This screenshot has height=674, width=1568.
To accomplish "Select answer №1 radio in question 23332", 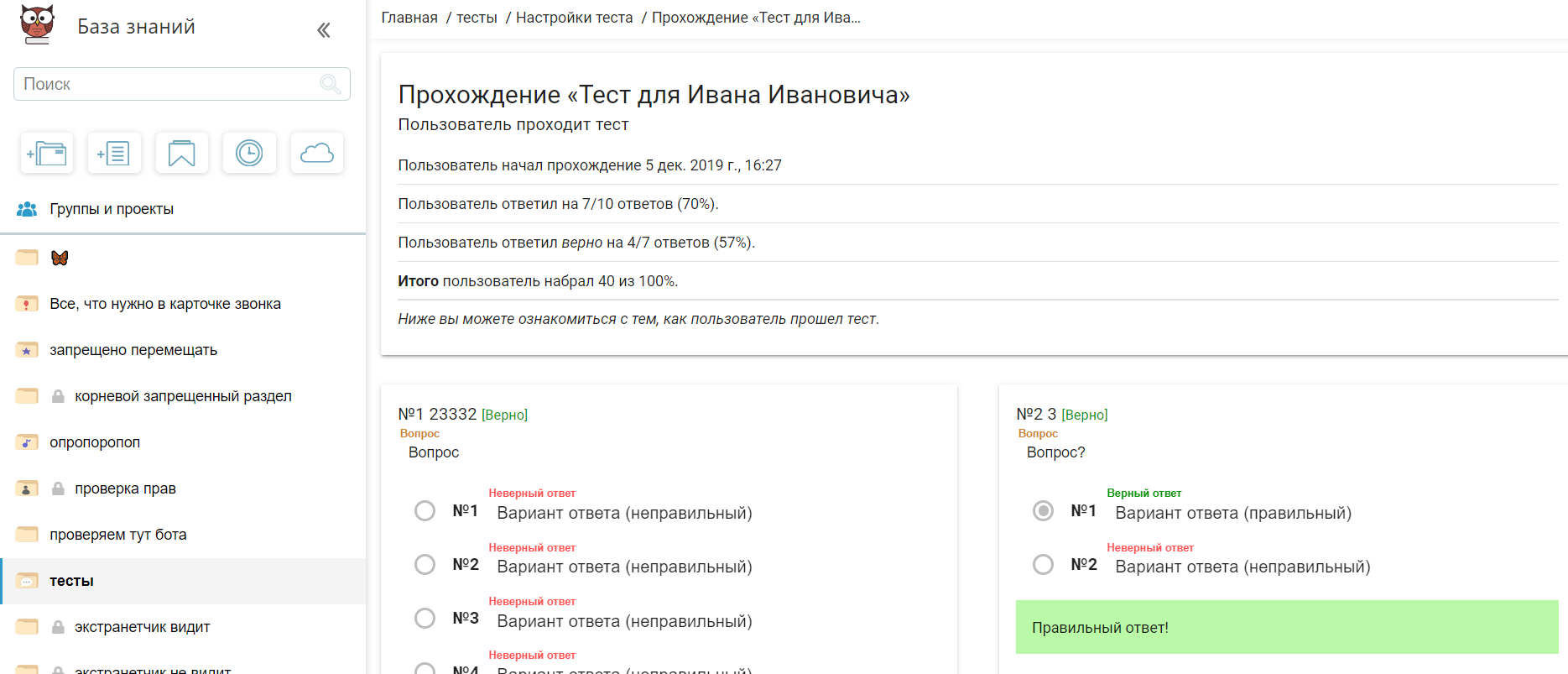I will point(425,510).
